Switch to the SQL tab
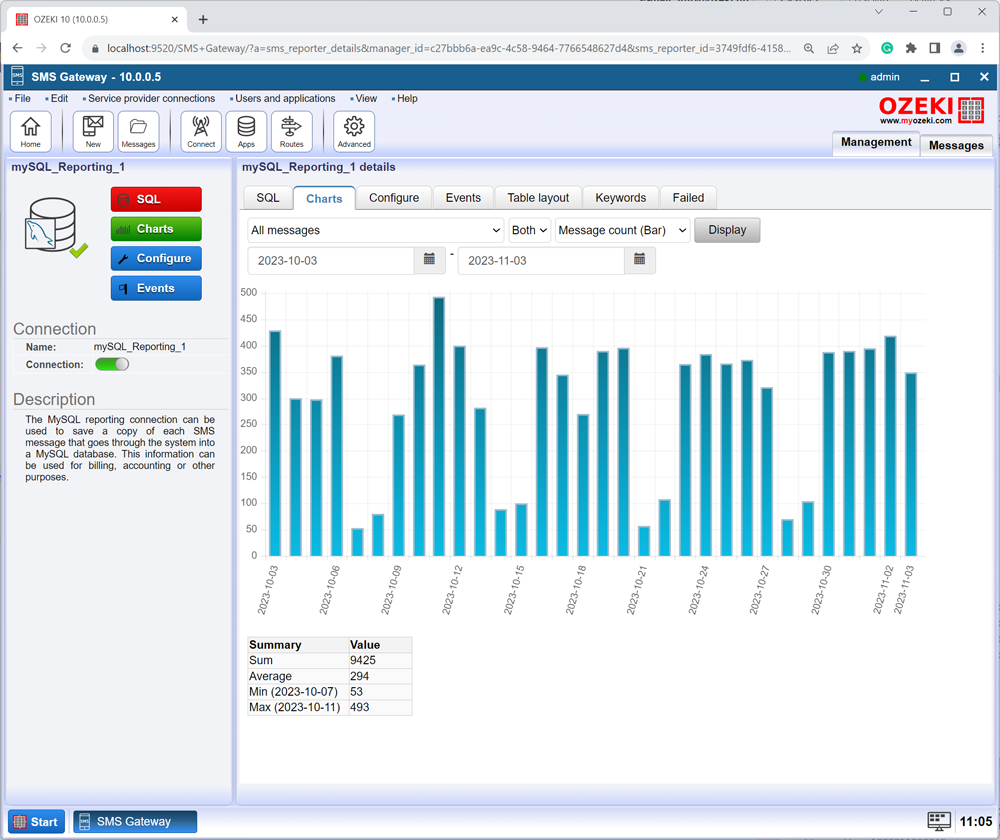 pyautogui.click(x=268, y=198)
